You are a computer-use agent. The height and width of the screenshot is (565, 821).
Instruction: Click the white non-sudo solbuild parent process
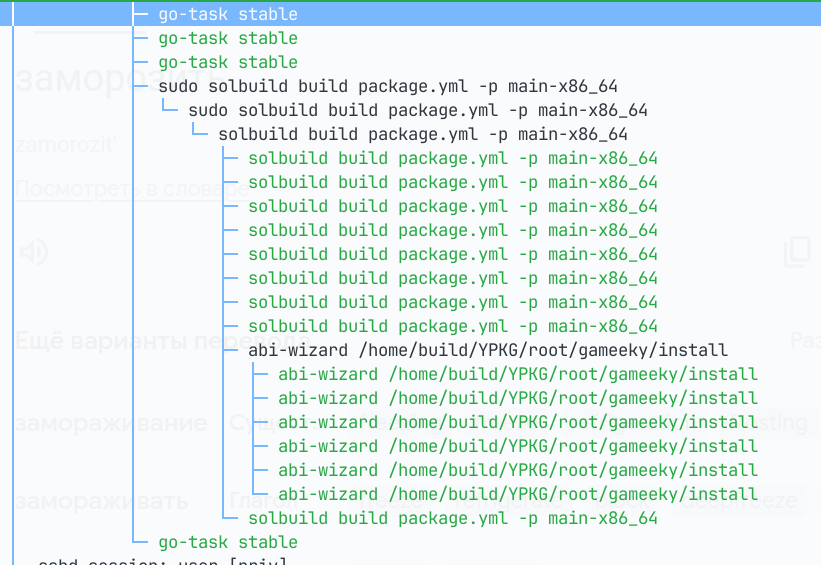click(422, 134)
